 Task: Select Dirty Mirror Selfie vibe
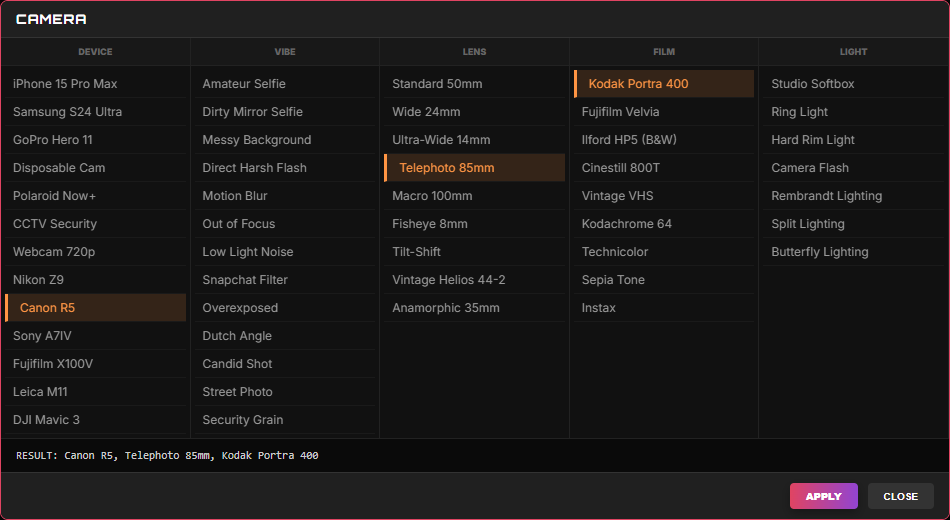click(285, 112)
